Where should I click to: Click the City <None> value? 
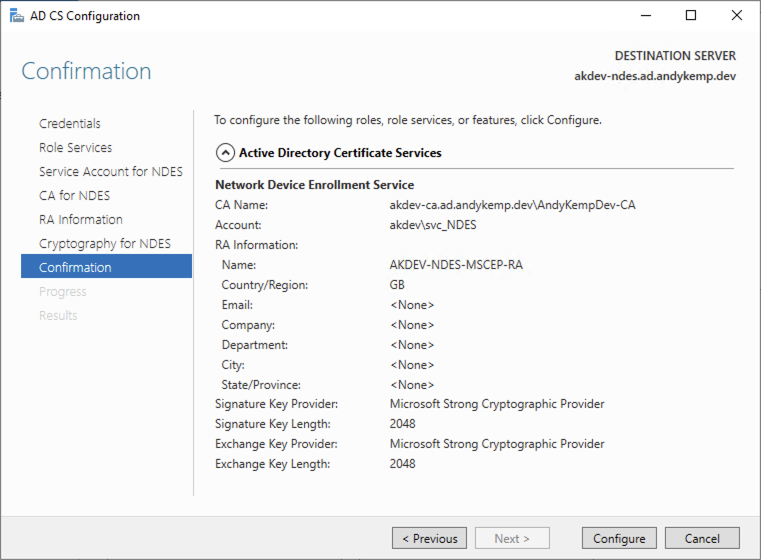[x=412, y=365]
